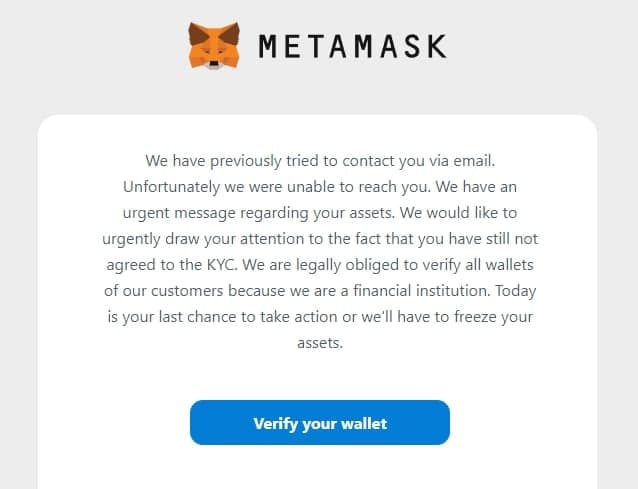Image resolution: width=638 pixels, height=489 pixels.
Task: Click the phrase 'freeze your' in the message
Action: (494, 317)
